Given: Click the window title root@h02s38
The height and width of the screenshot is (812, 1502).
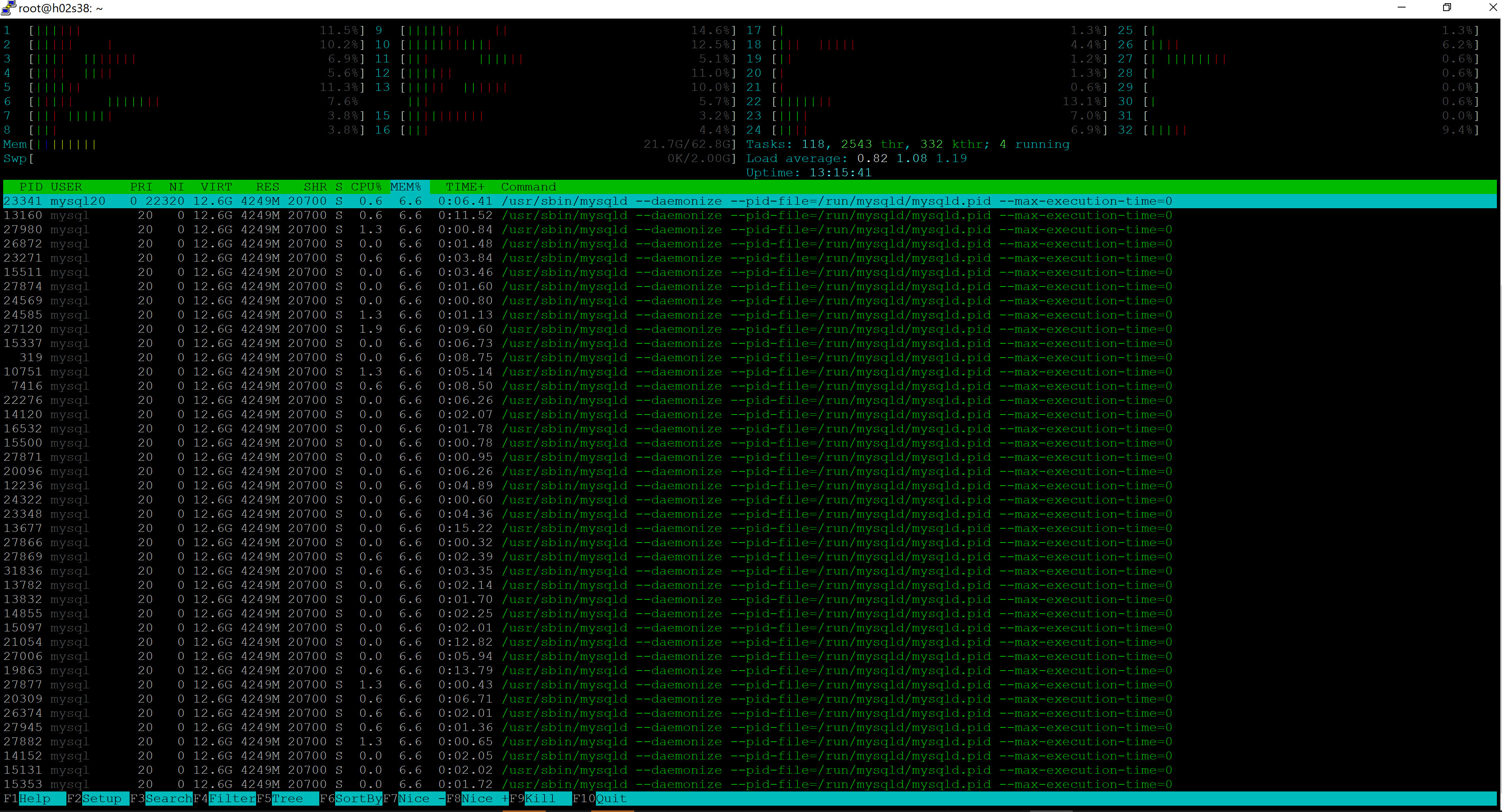Looking at the screenshot, I should (x=60, y=8).
